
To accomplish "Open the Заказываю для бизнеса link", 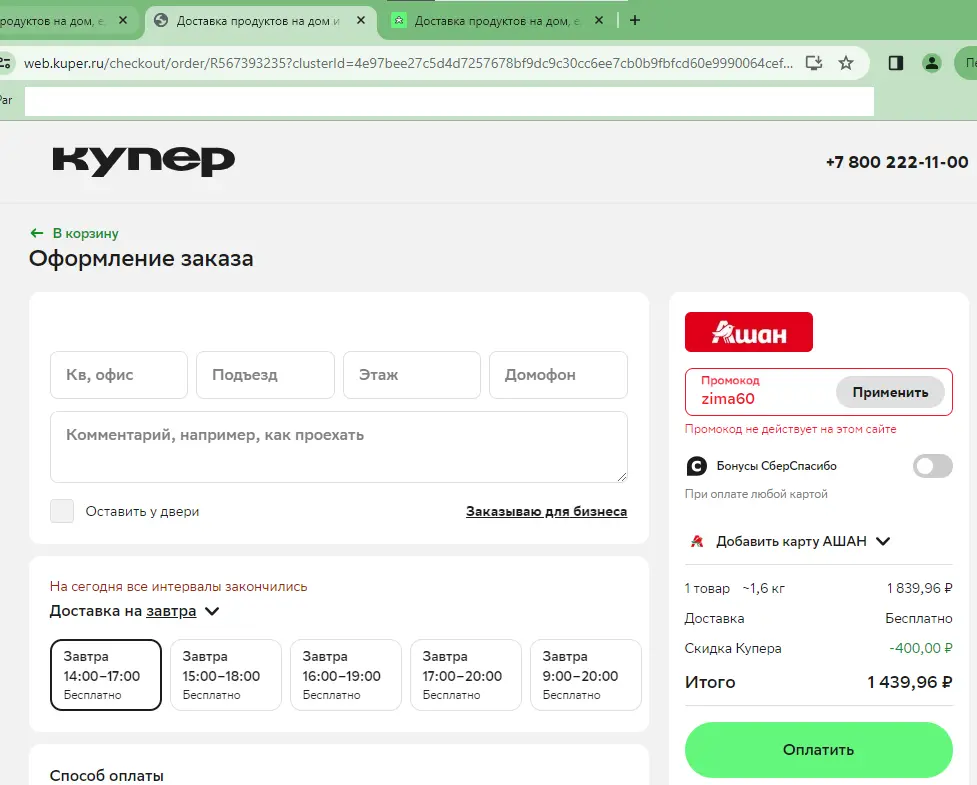I will click(x=546, y=511).
